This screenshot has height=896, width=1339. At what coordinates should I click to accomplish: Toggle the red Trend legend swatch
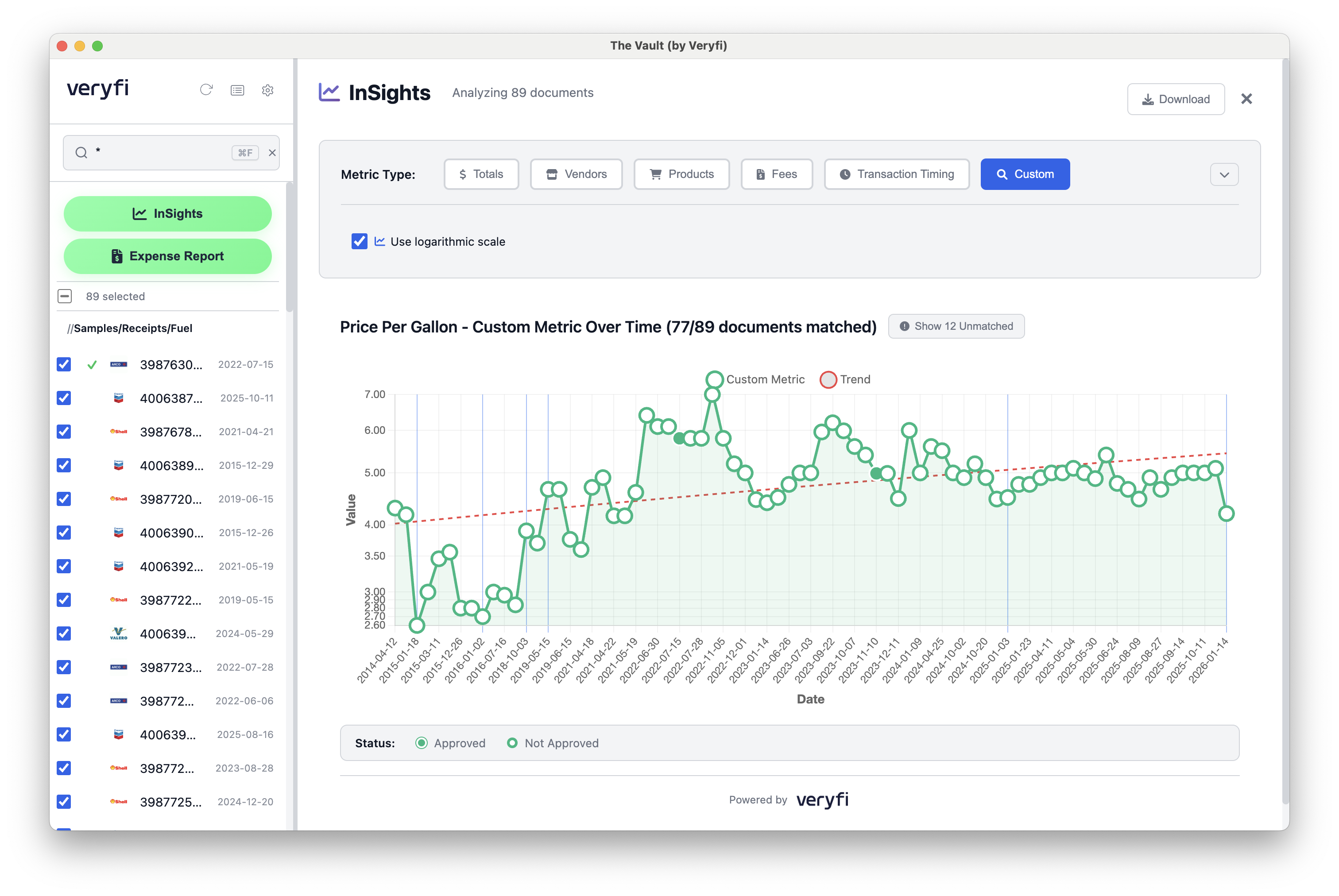click(828, 379)
